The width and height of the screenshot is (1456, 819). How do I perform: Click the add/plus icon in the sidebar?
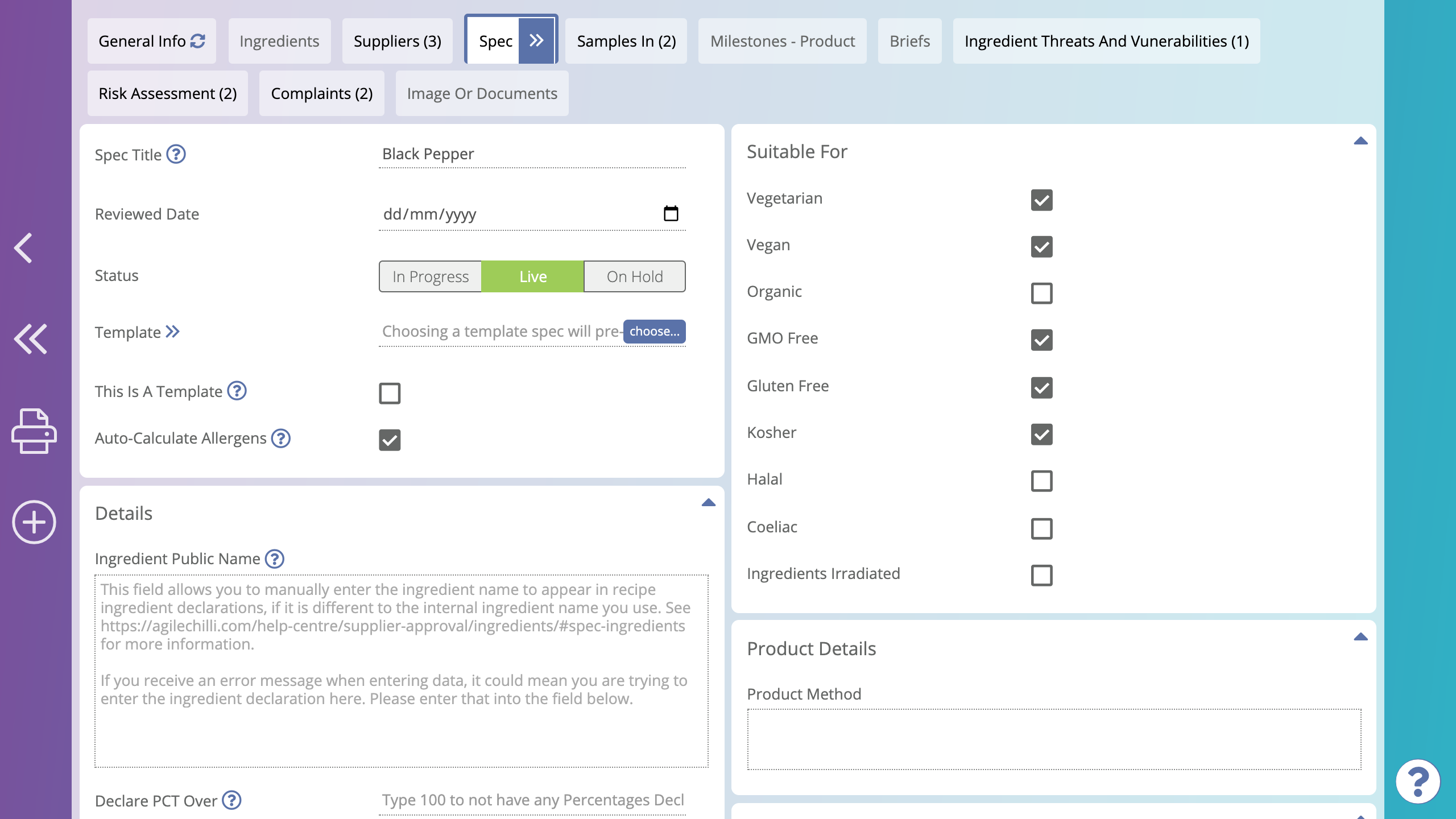[x=31, y=522]
